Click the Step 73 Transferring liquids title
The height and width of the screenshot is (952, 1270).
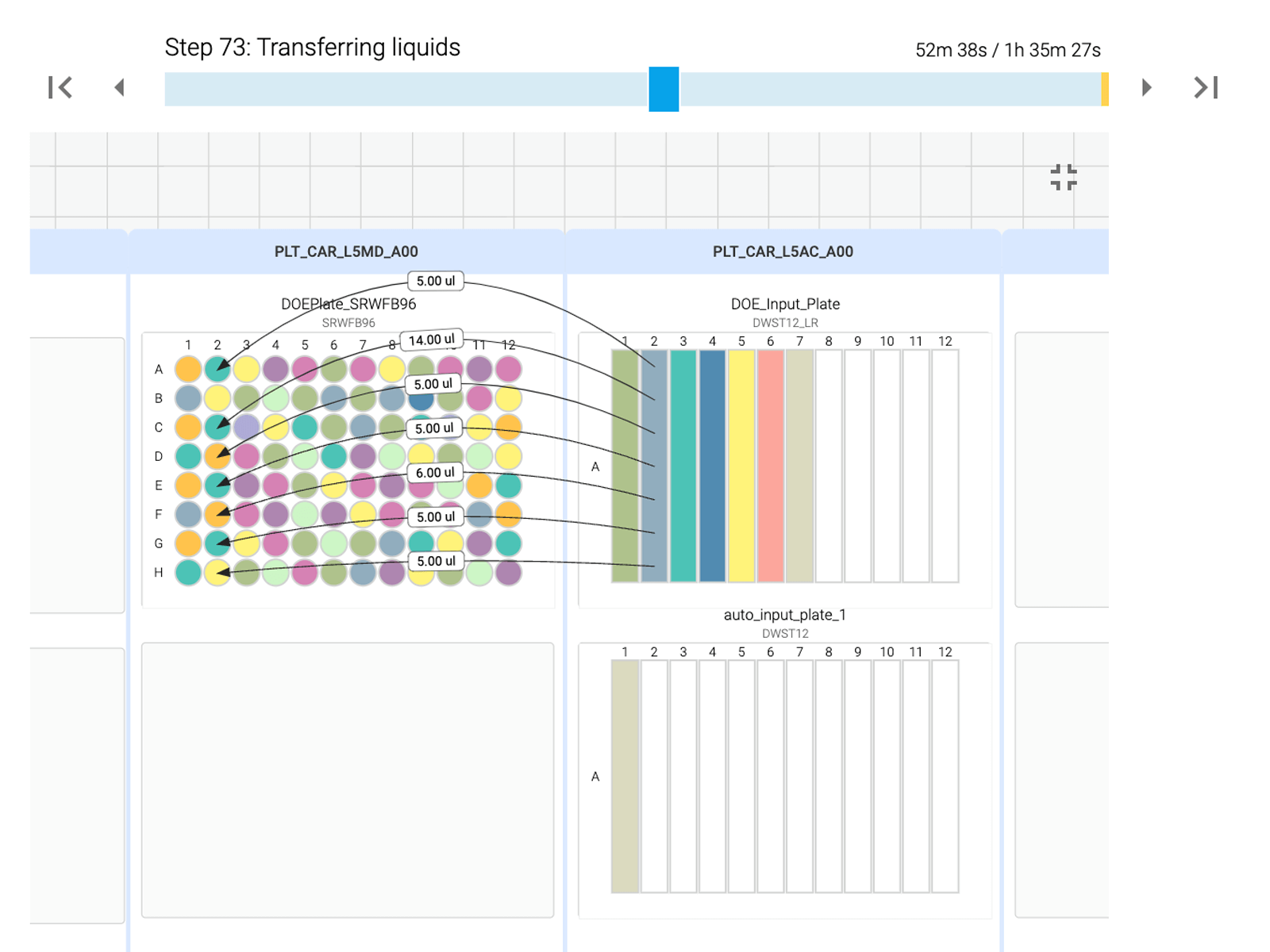(313, 48)
